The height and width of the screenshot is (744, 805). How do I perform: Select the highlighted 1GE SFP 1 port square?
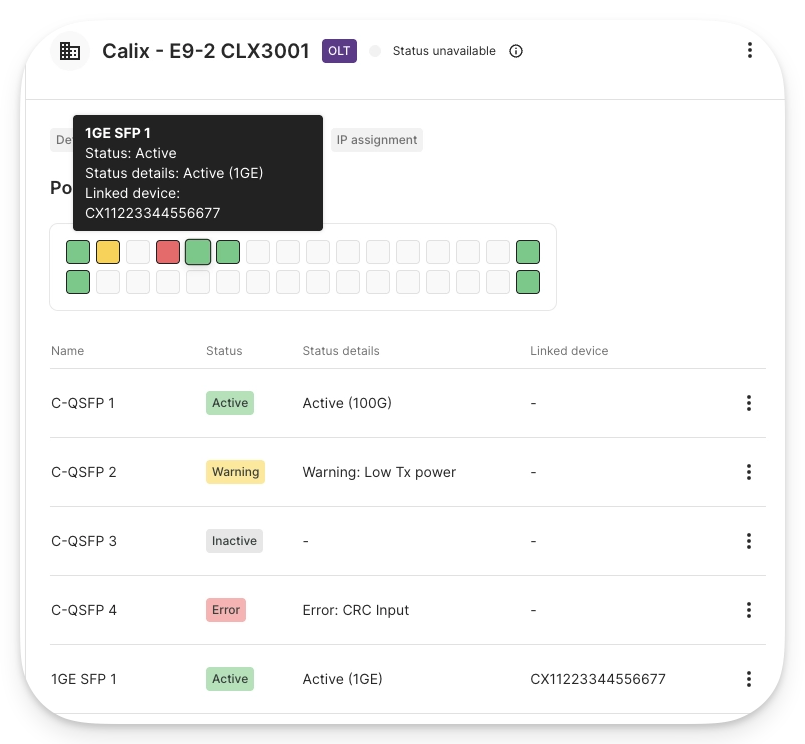[198, 252]
